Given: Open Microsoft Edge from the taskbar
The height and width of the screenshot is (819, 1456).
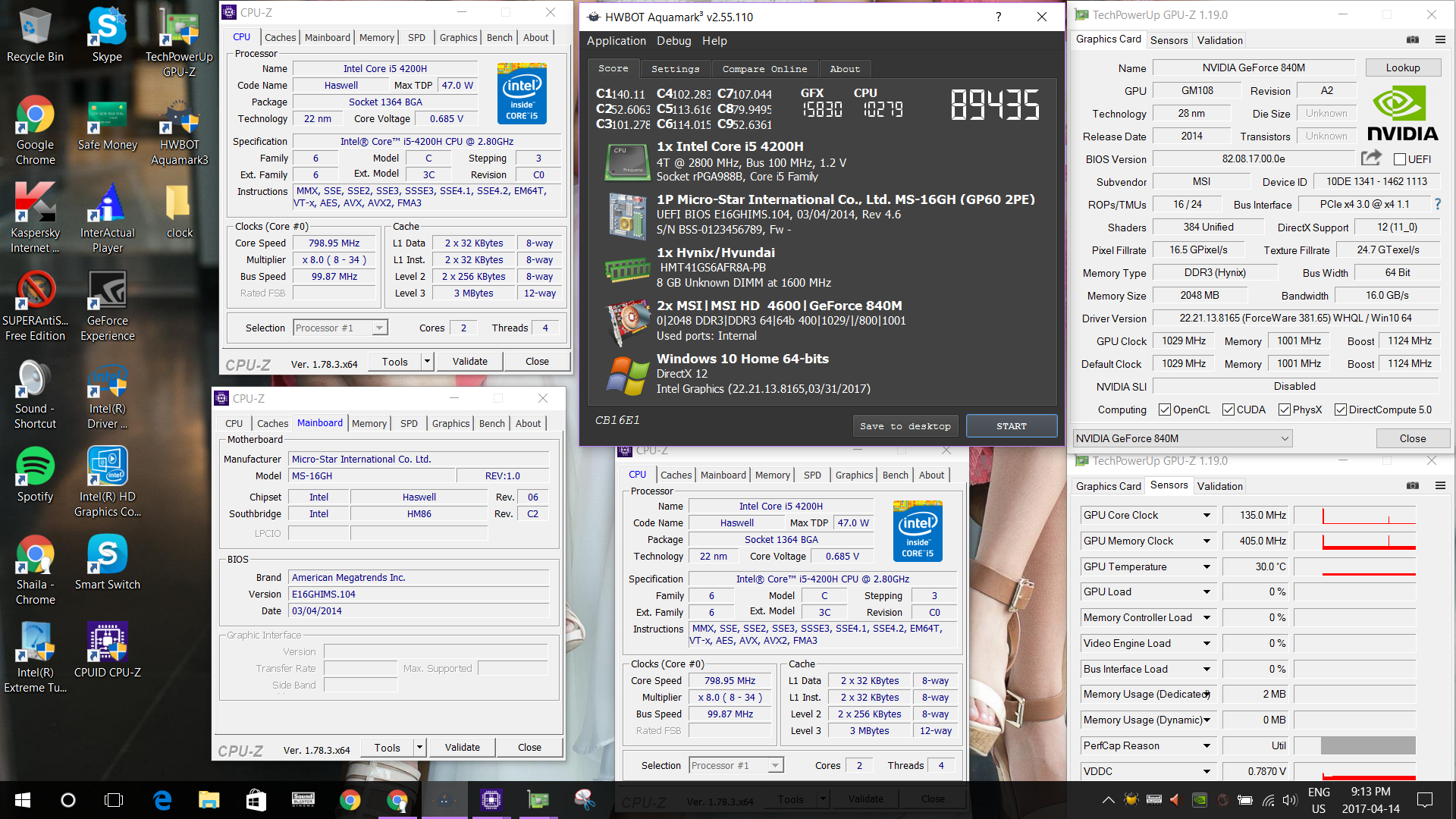Looking at the screenshot, I should (x=162, y=799).
